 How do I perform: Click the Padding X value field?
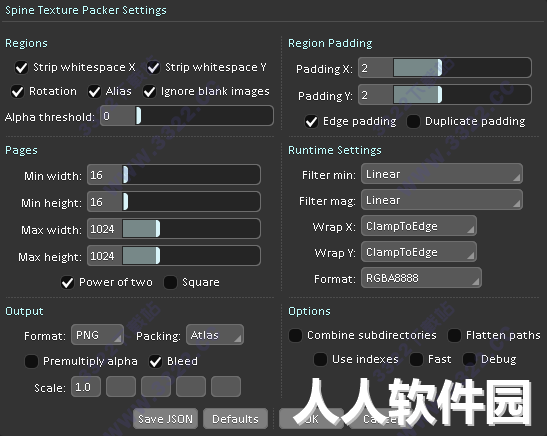tap(376, 68)
